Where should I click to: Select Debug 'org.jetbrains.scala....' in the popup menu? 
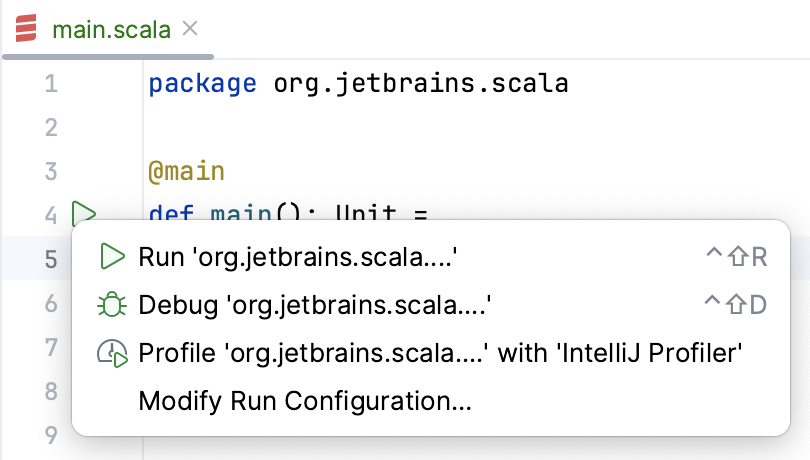316,304
